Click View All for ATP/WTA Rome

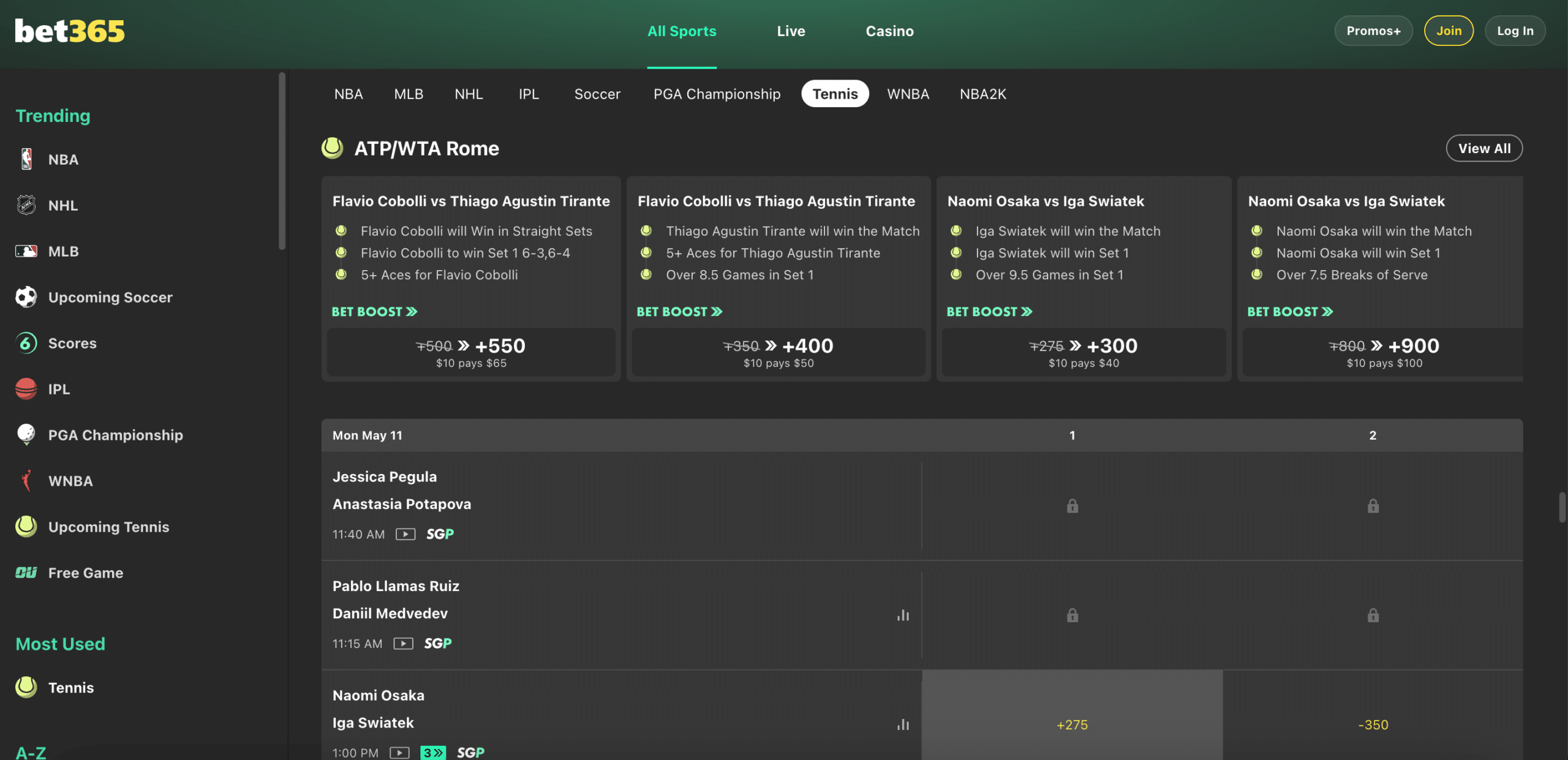point(1484,148)
